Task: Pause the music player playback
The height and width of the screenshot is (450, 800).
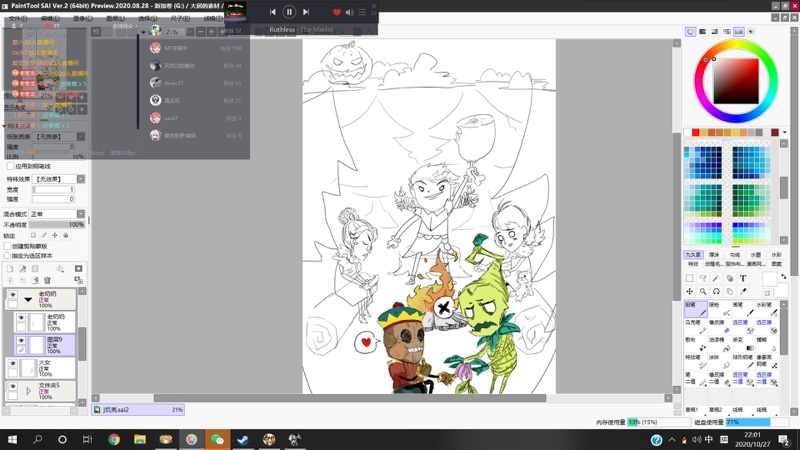Action: [x=289, y=12]
